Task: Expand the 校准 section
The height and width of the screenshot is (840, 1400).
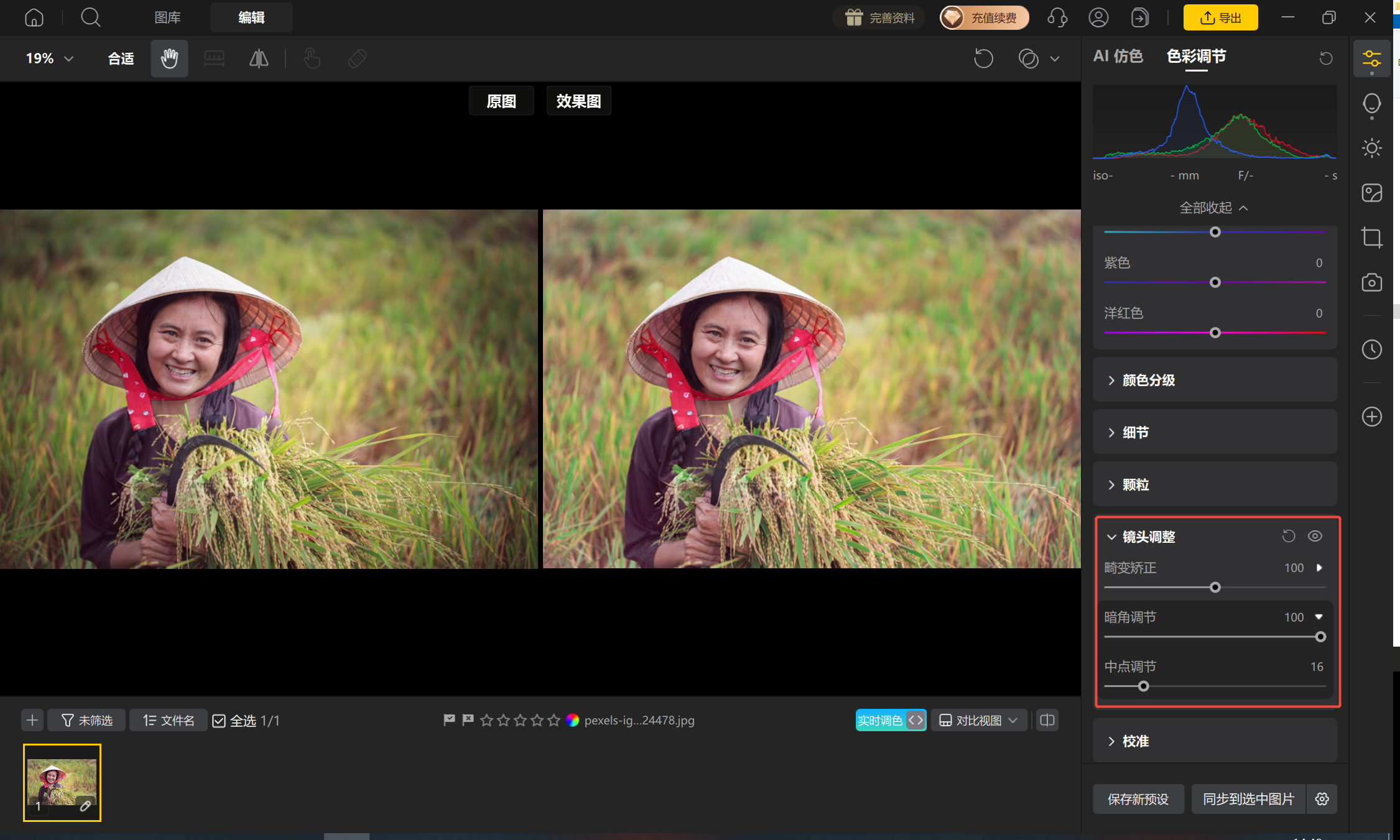Action: (x=1215, y=741)
